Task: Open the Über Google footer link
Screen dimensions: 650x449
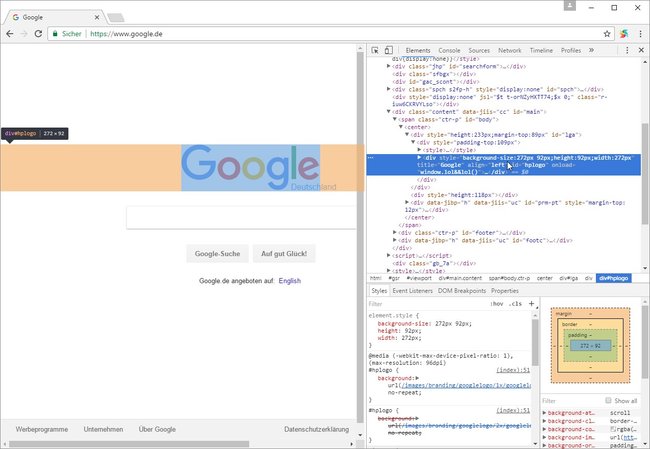Action: (x=157, y=430)
